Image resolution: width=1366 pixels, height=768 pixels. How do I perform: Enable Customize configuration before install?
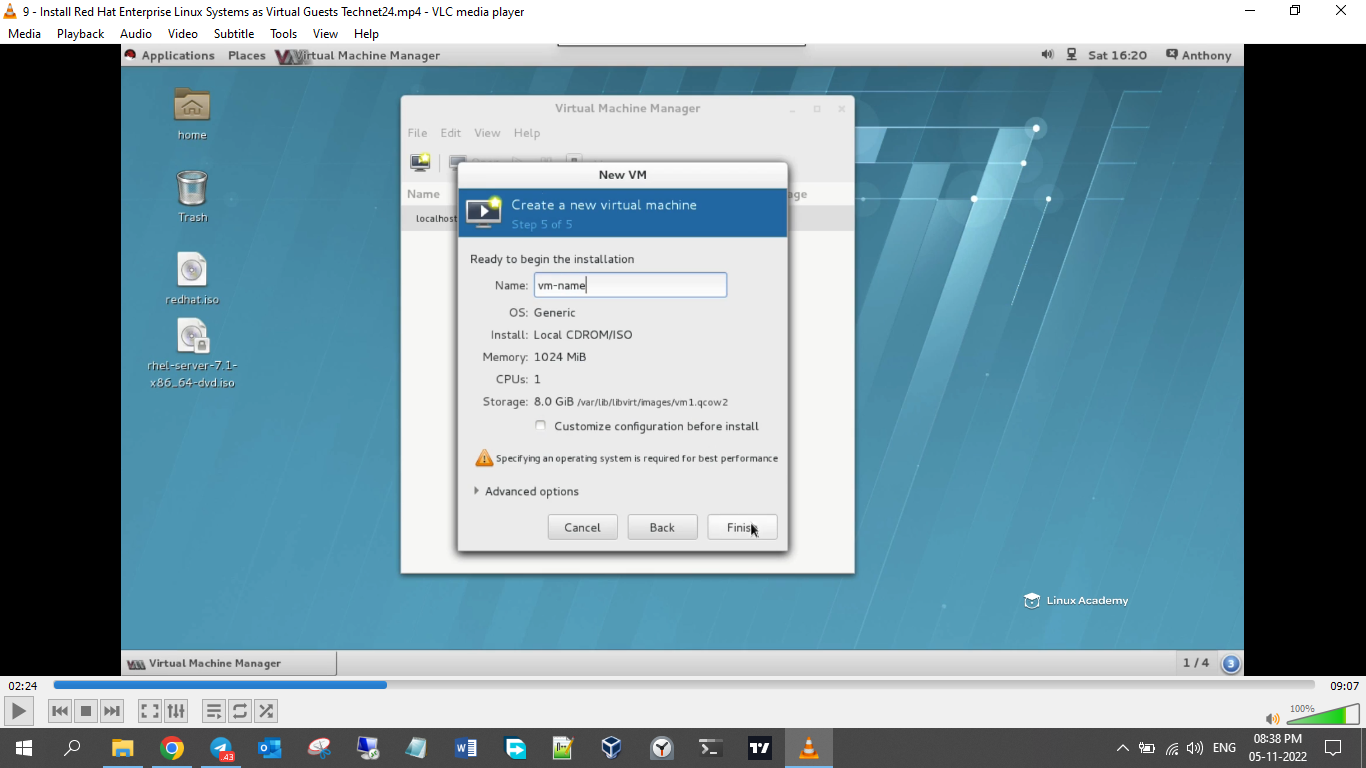pyautogui.click(x=541, y=426)
